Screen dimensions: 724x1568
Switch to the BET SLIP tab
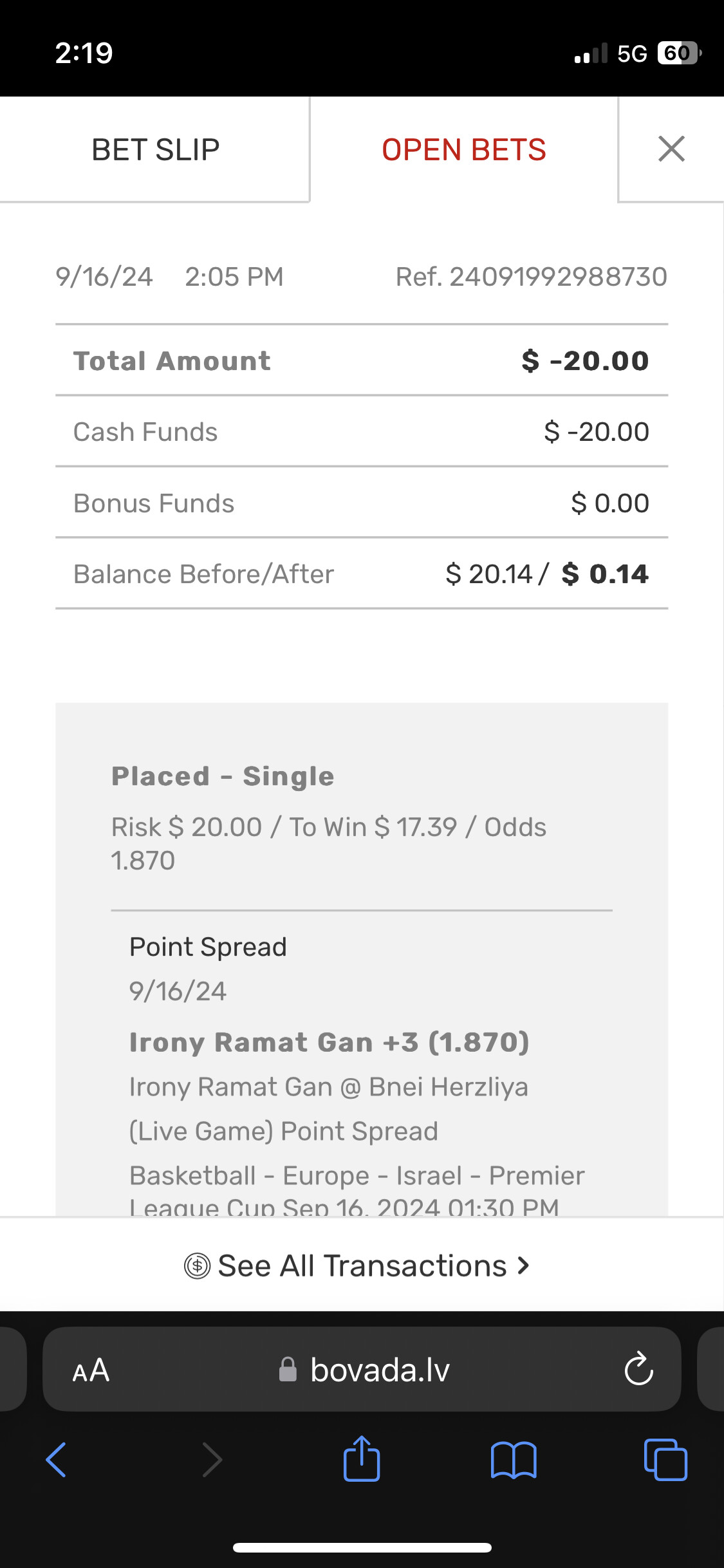(x=155, y=149)
